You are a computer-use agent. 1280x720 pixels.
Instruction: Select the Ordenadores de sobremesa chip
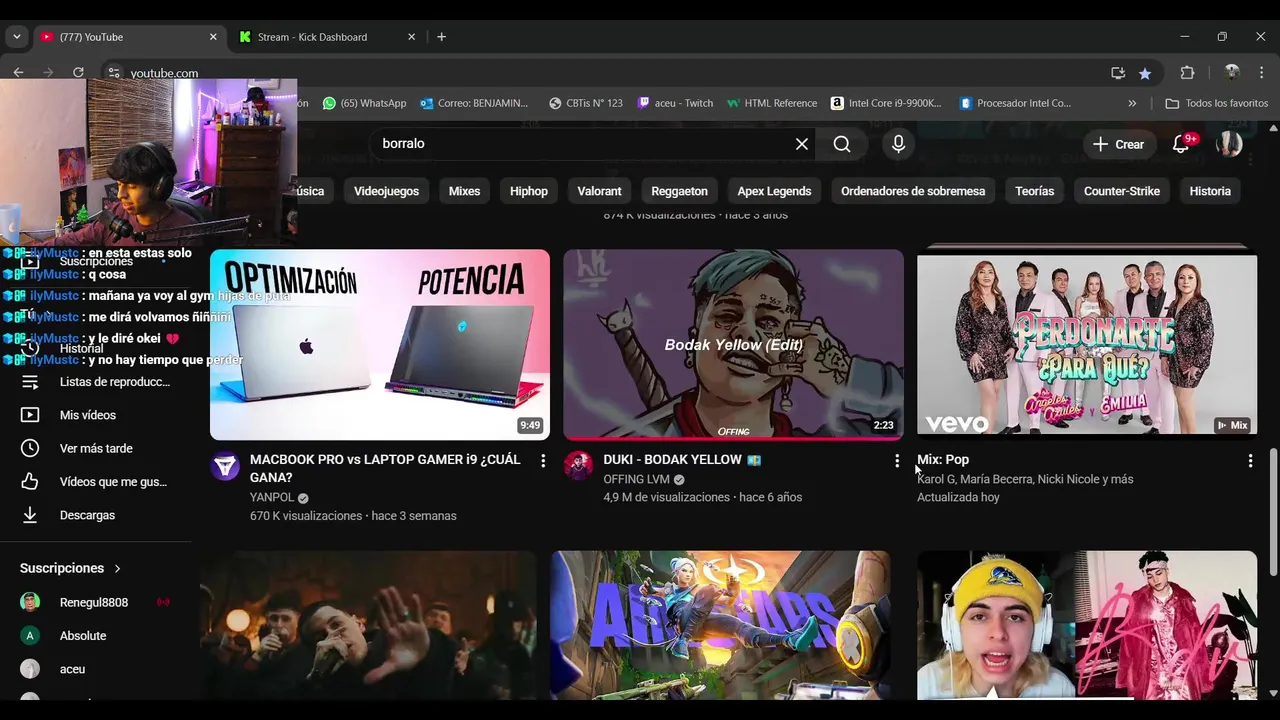pos(913,191)
